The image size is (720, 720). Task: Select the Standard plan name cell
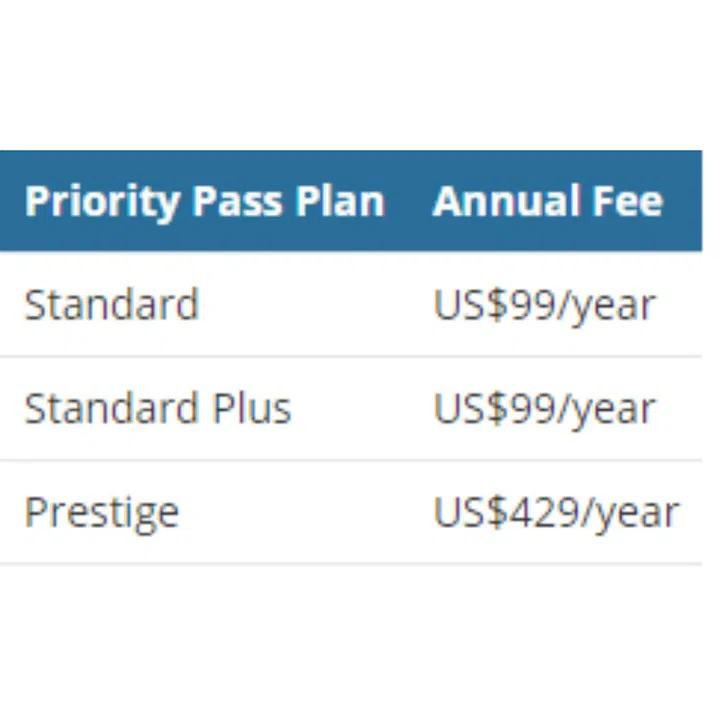(x=111, y=305)
